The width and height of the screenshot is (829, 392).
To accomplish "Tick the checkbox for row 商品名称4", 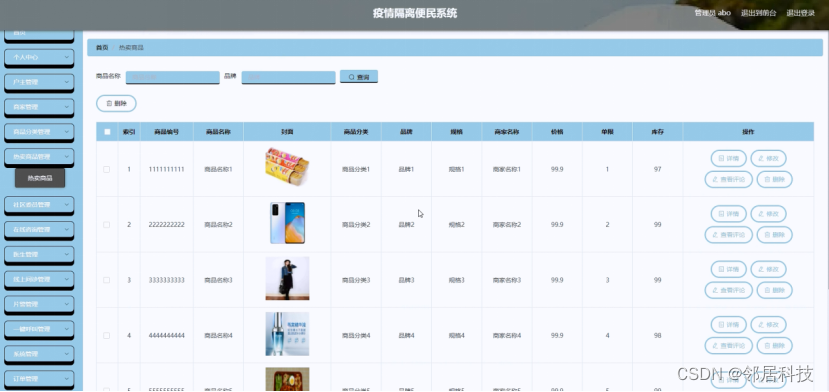I will (107, 335).
